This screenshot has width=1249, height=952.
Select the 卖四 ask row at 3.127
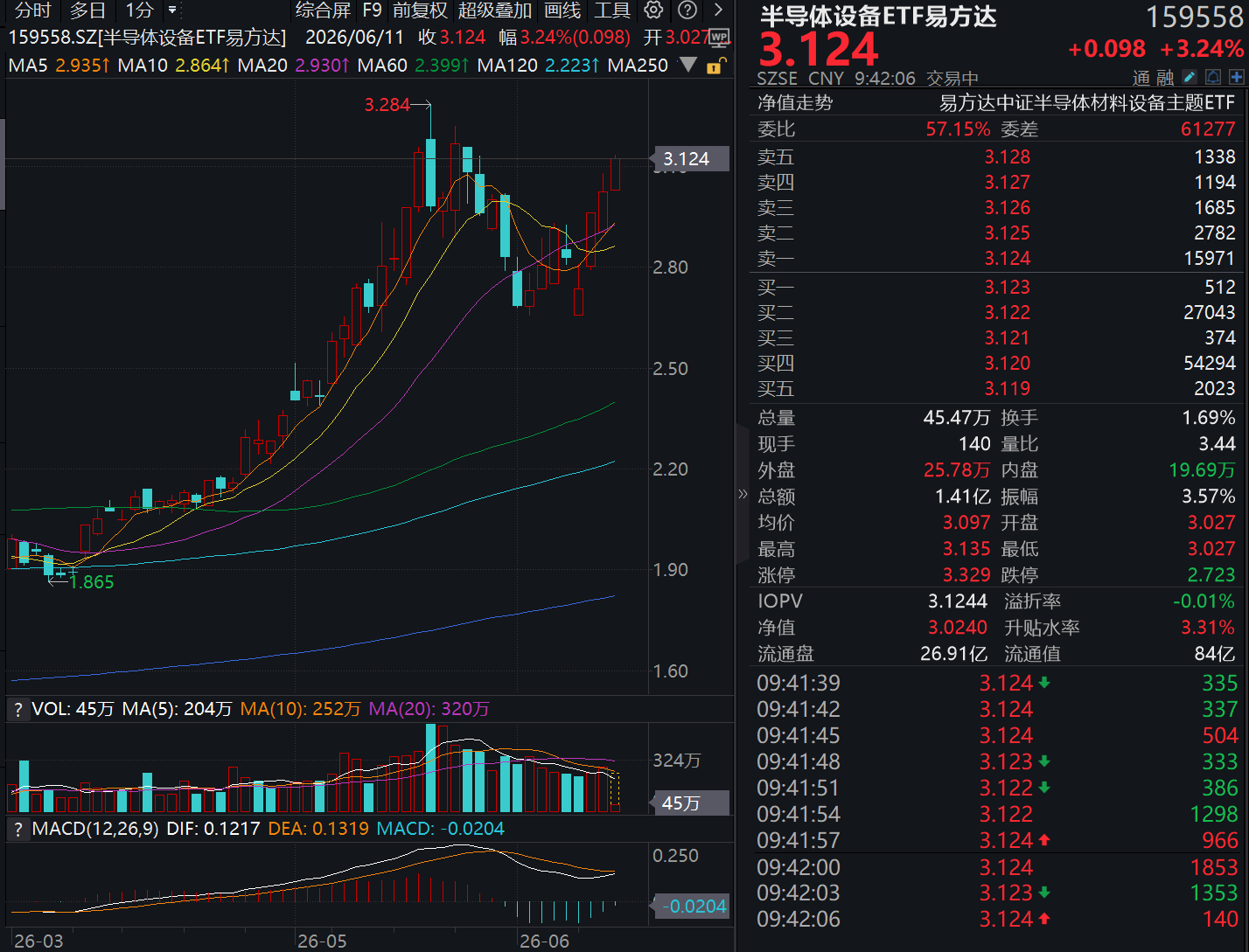coord(996,182)
